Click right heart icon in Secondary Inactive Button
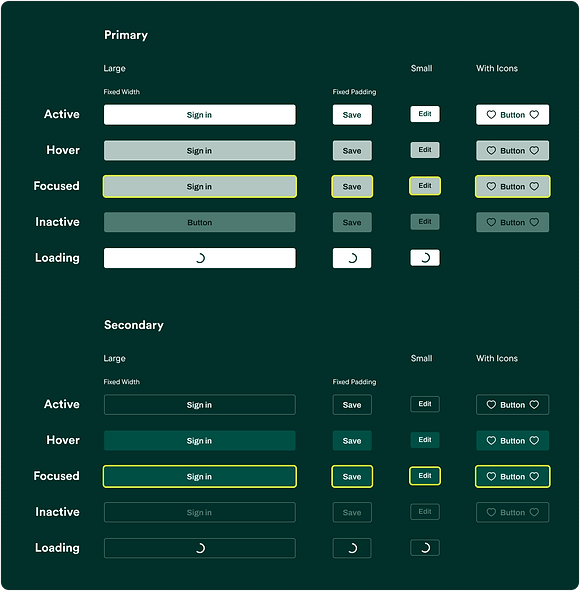 534,512
